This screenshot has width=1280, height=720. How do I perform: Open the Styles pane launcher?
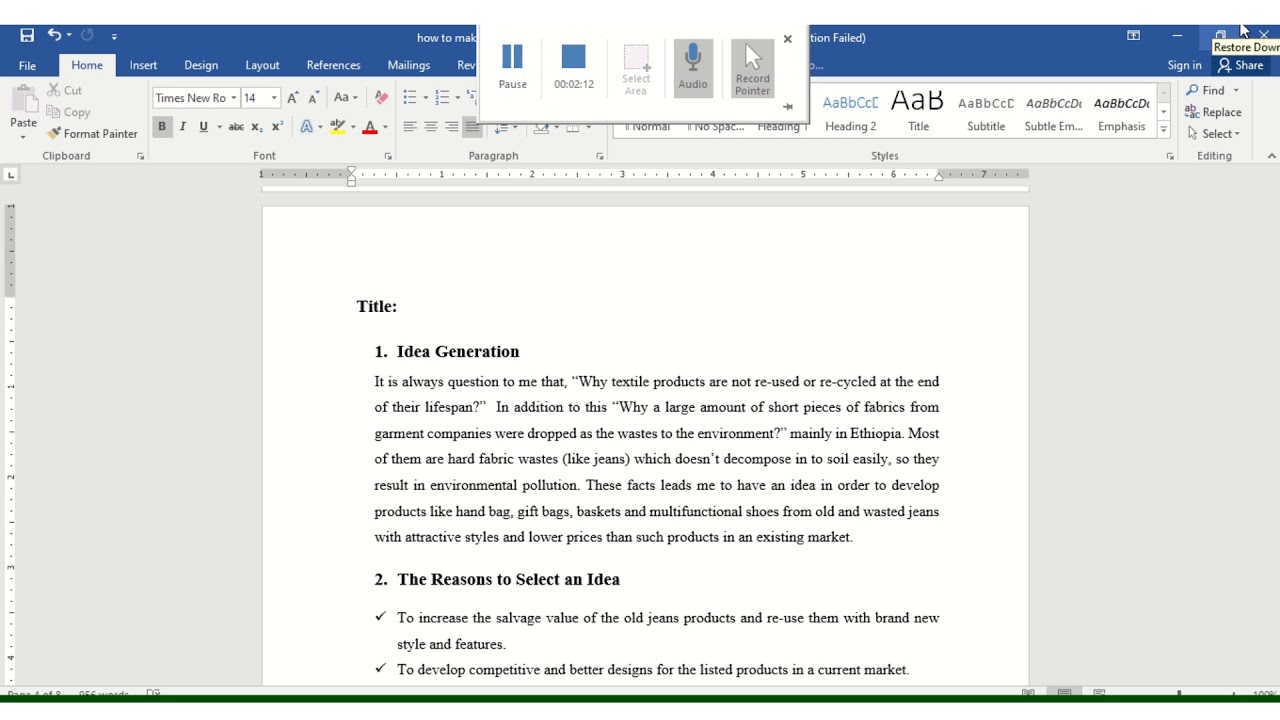pyautogui.click(x=1169, y=156)
